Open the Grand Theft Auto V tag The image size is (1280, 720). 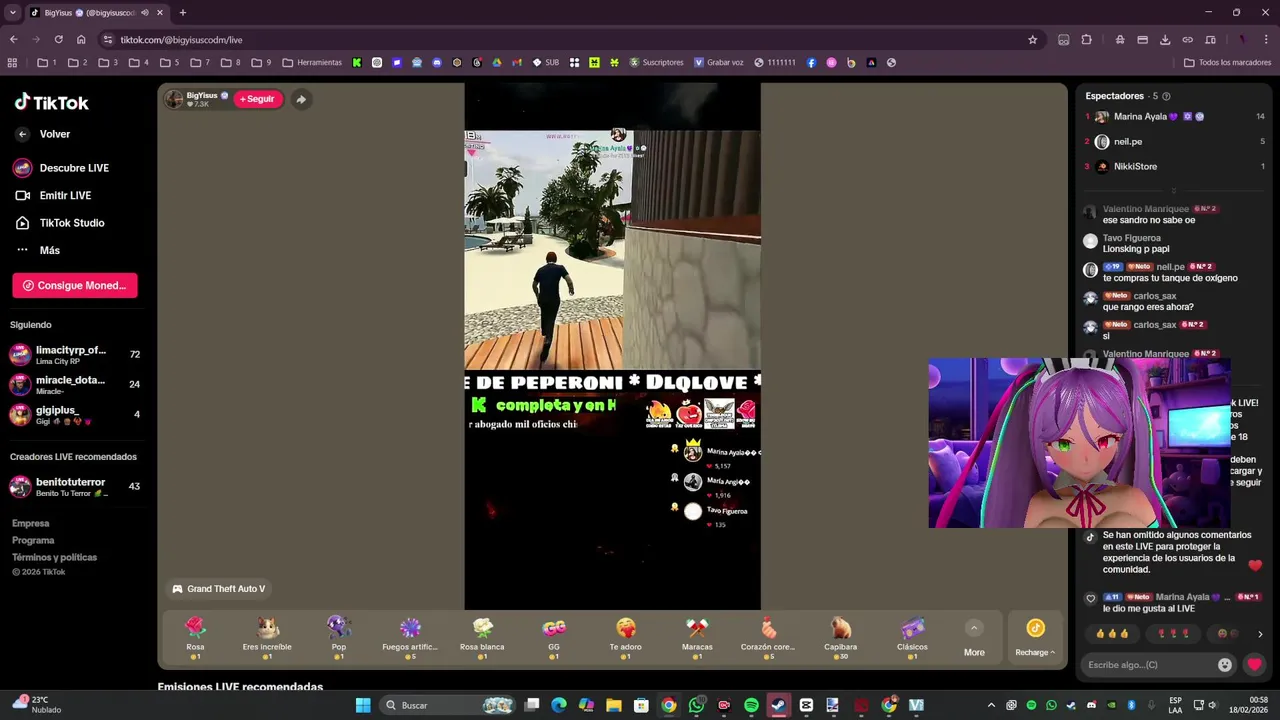click(219, 589)
